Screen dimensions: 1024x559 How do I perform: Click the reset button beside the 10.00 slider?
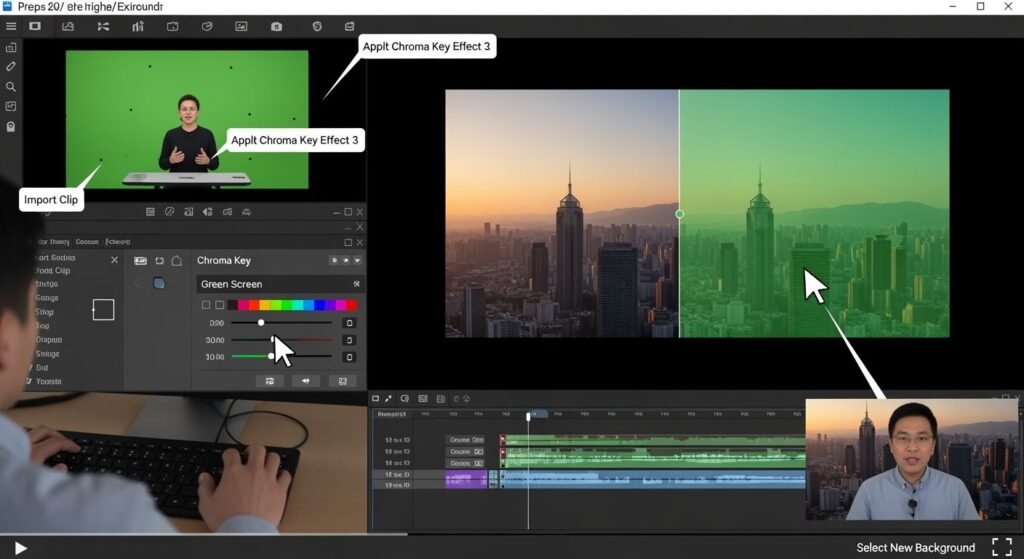[349, 357]
